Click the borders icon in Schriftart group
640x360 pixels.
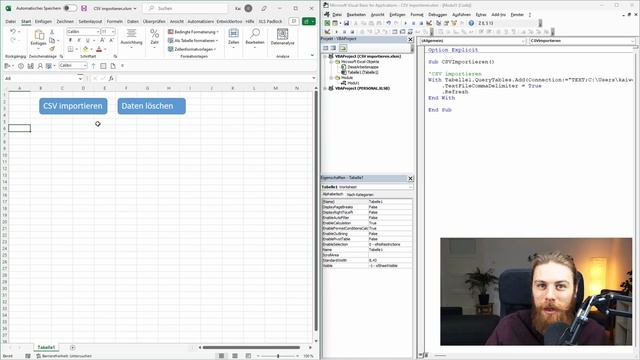[x=70, y=49]
